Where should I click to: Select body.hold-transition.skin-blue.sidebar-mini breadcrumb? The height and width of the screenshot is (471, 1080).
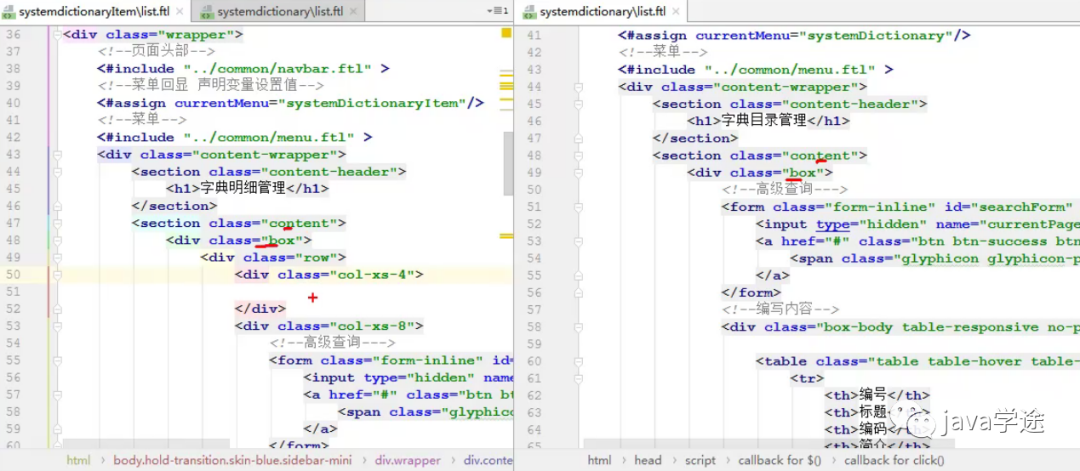click(x=232, y=460)
